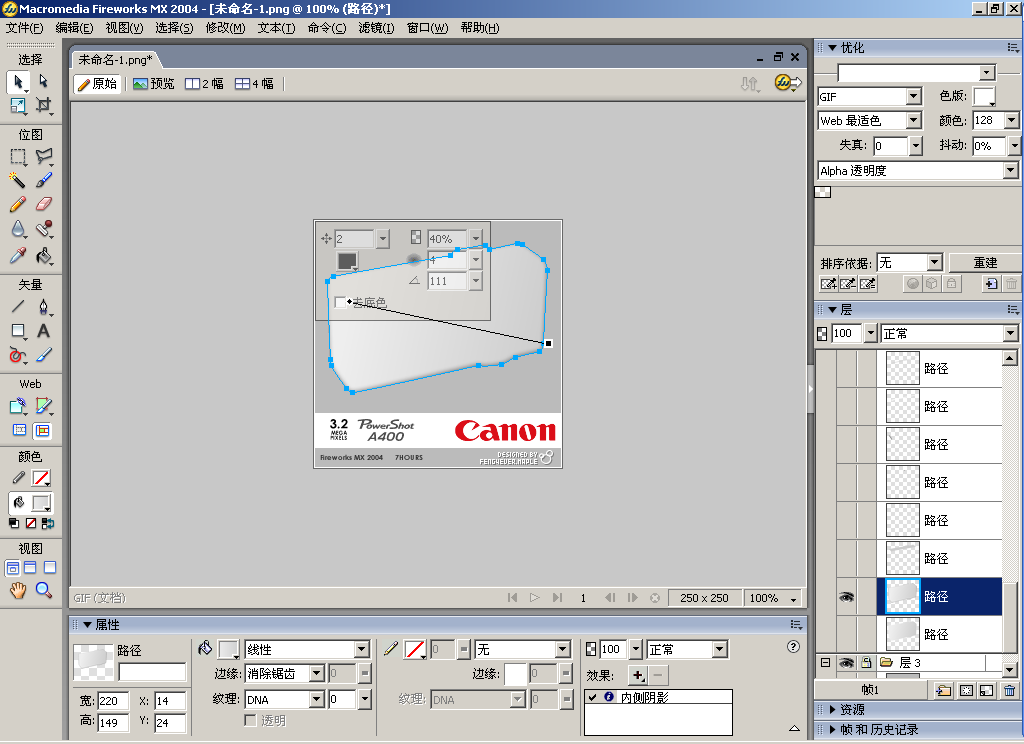The height and width of the screenshot is (744, 1024).
Task: Toggle visibility of 层 3
Action: click(846, 662)
